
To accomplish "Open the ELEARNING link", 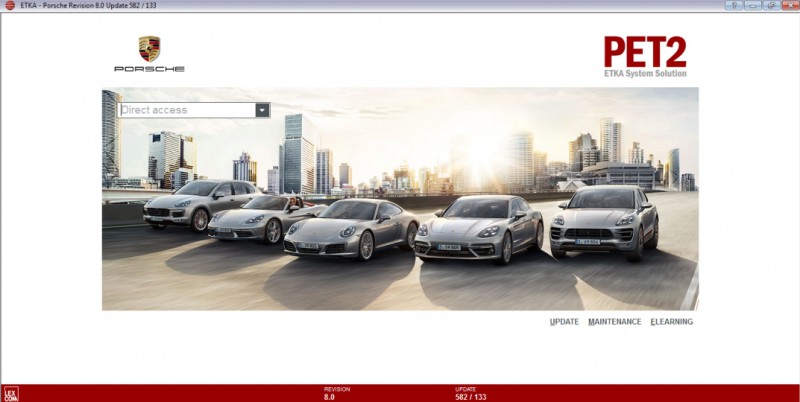I will pos(671,322).
